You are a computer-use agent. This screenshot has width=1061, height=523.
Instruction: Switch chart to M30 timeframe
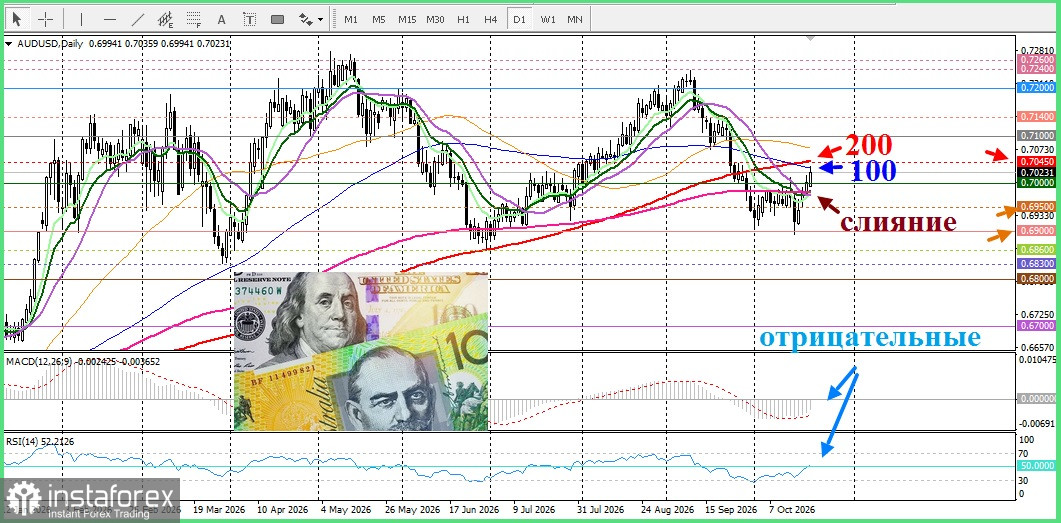[435, 19]
